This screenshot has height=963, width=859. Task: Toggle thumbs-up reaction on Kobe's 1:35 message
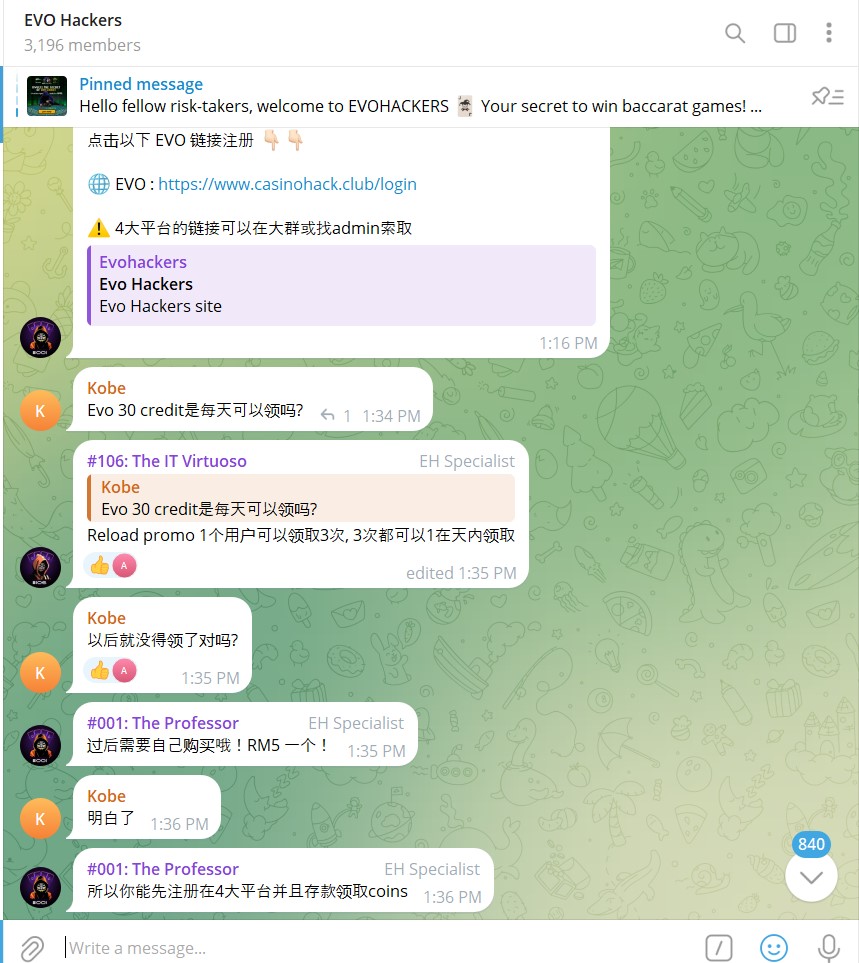(x=110, y=670)
